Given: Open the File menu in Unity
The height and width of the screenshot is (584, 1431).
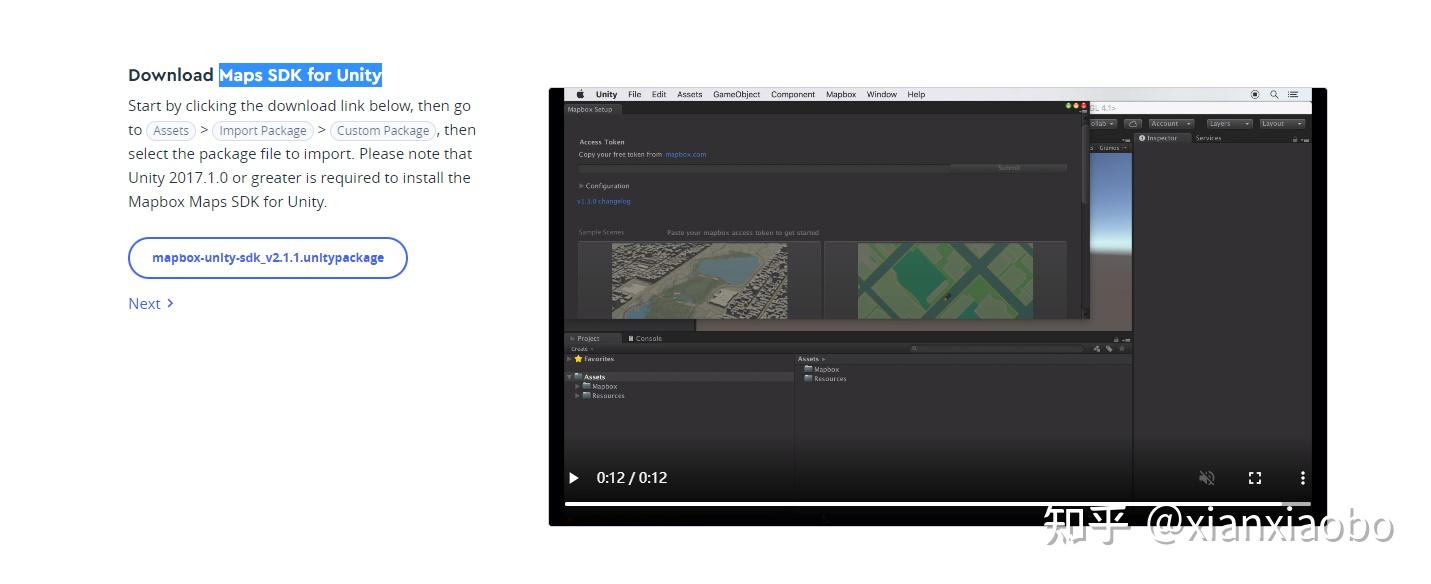Looking at the screenshot, I should (x=634, y=95).
